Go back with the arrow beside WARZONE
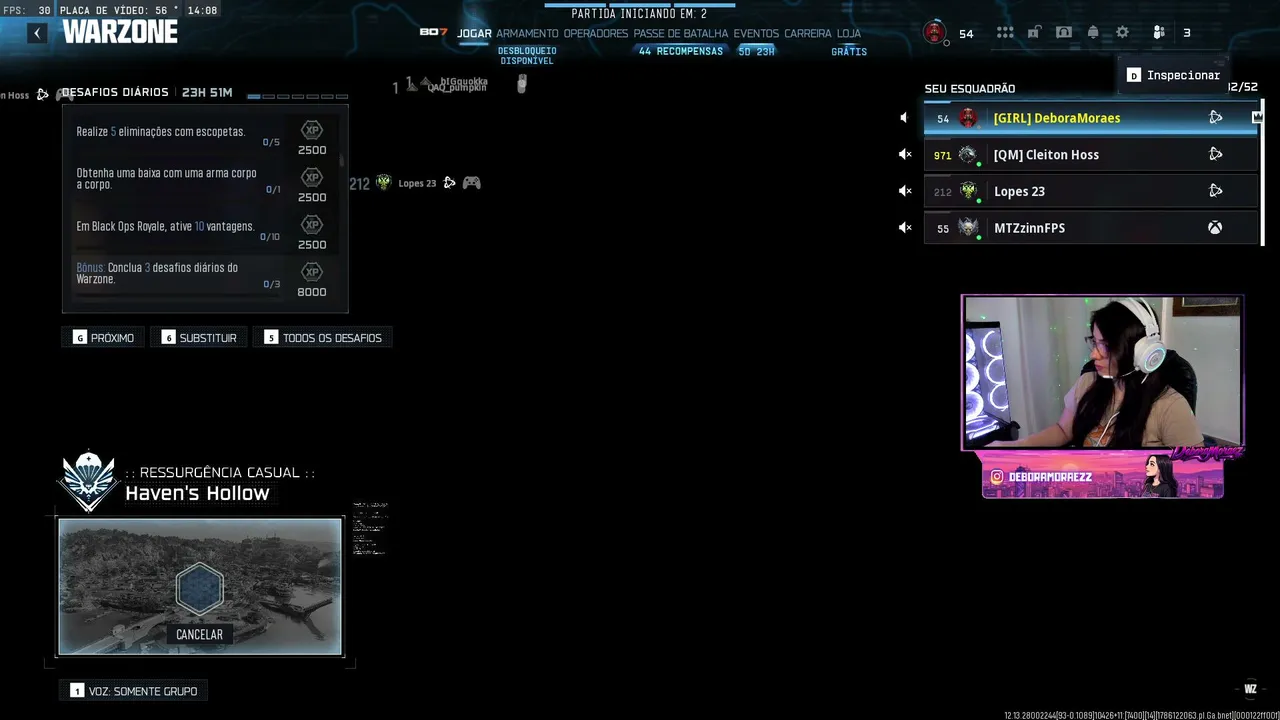Screen dimensions: 1280x720 37,33
